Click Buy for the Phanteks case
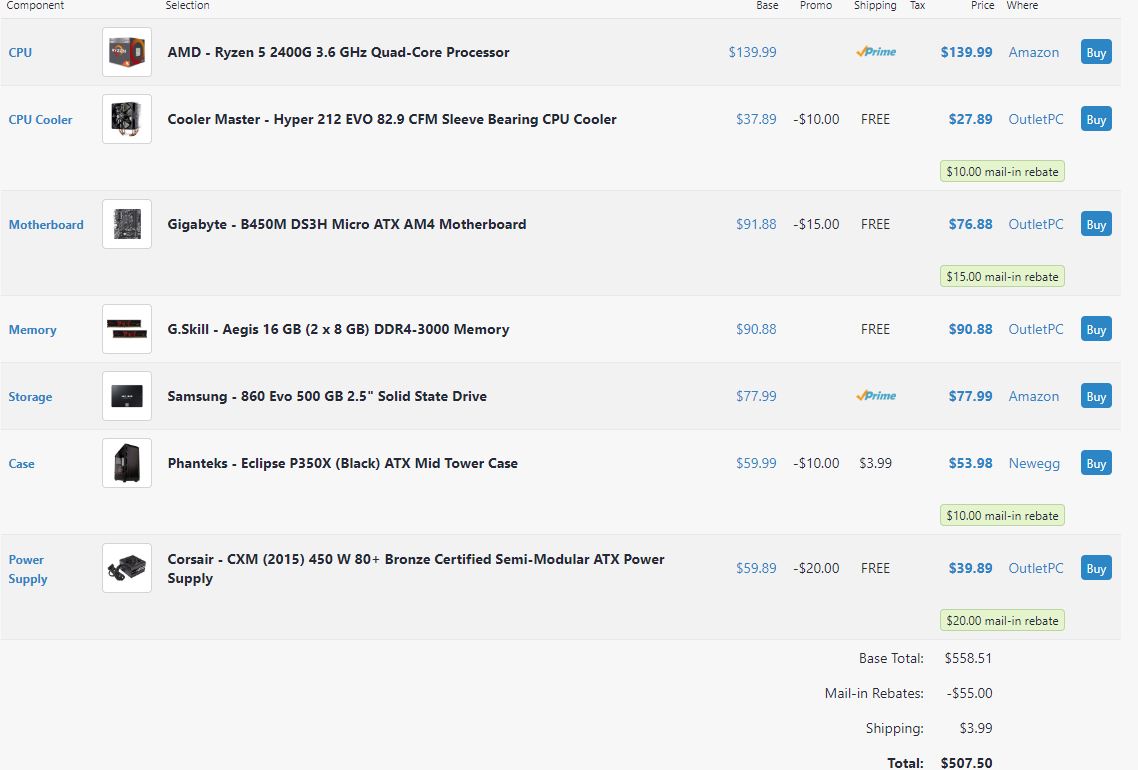This screenshot has height=770, width=1138. click(1096, 463)
